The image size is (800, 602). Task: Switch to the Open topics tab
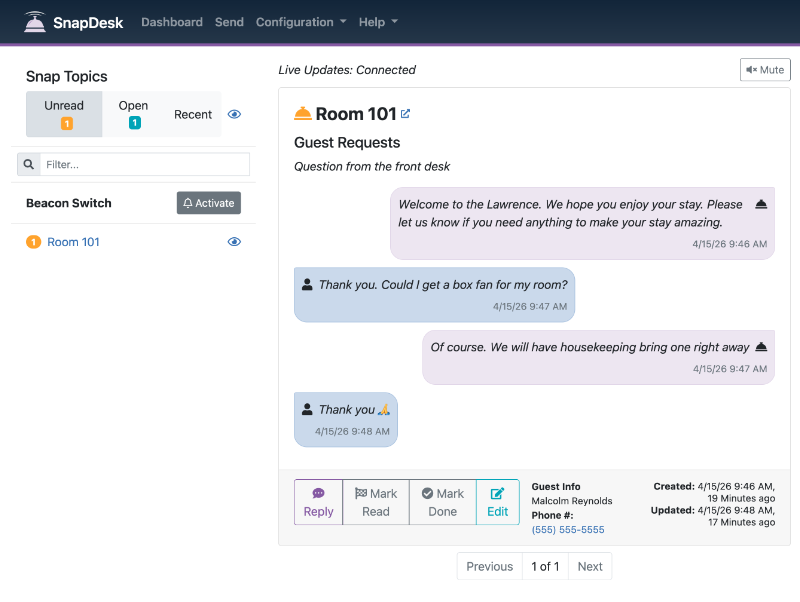coord(133,114)
